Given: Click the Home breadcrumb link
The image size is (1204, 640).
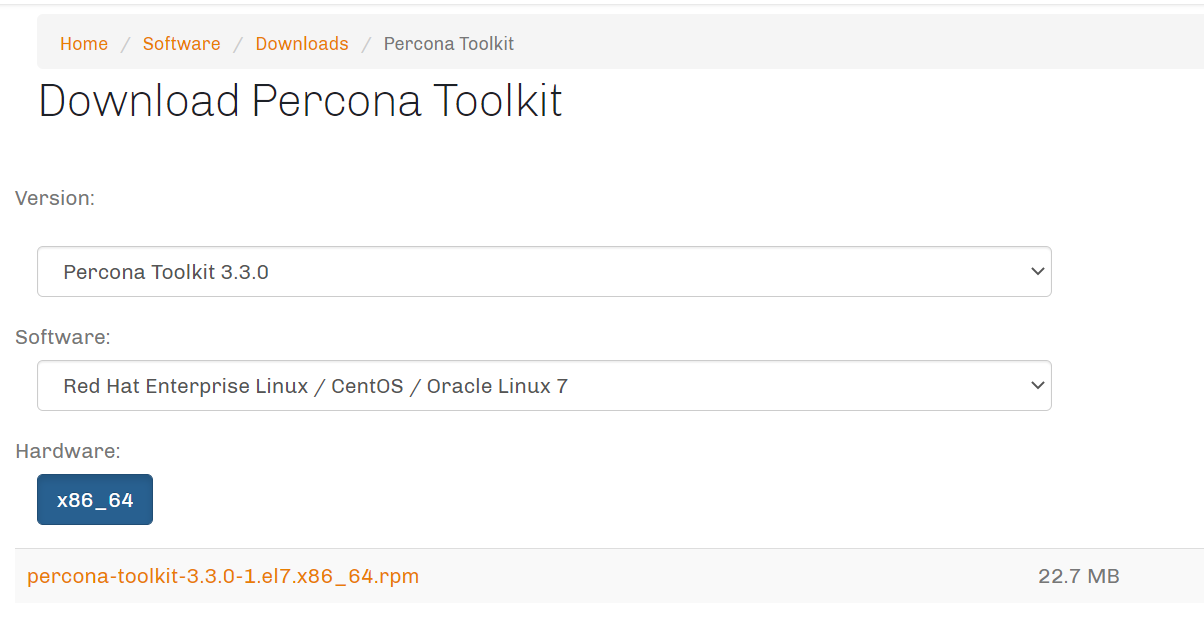Looking at the screenshot, I should click(84, 44).
